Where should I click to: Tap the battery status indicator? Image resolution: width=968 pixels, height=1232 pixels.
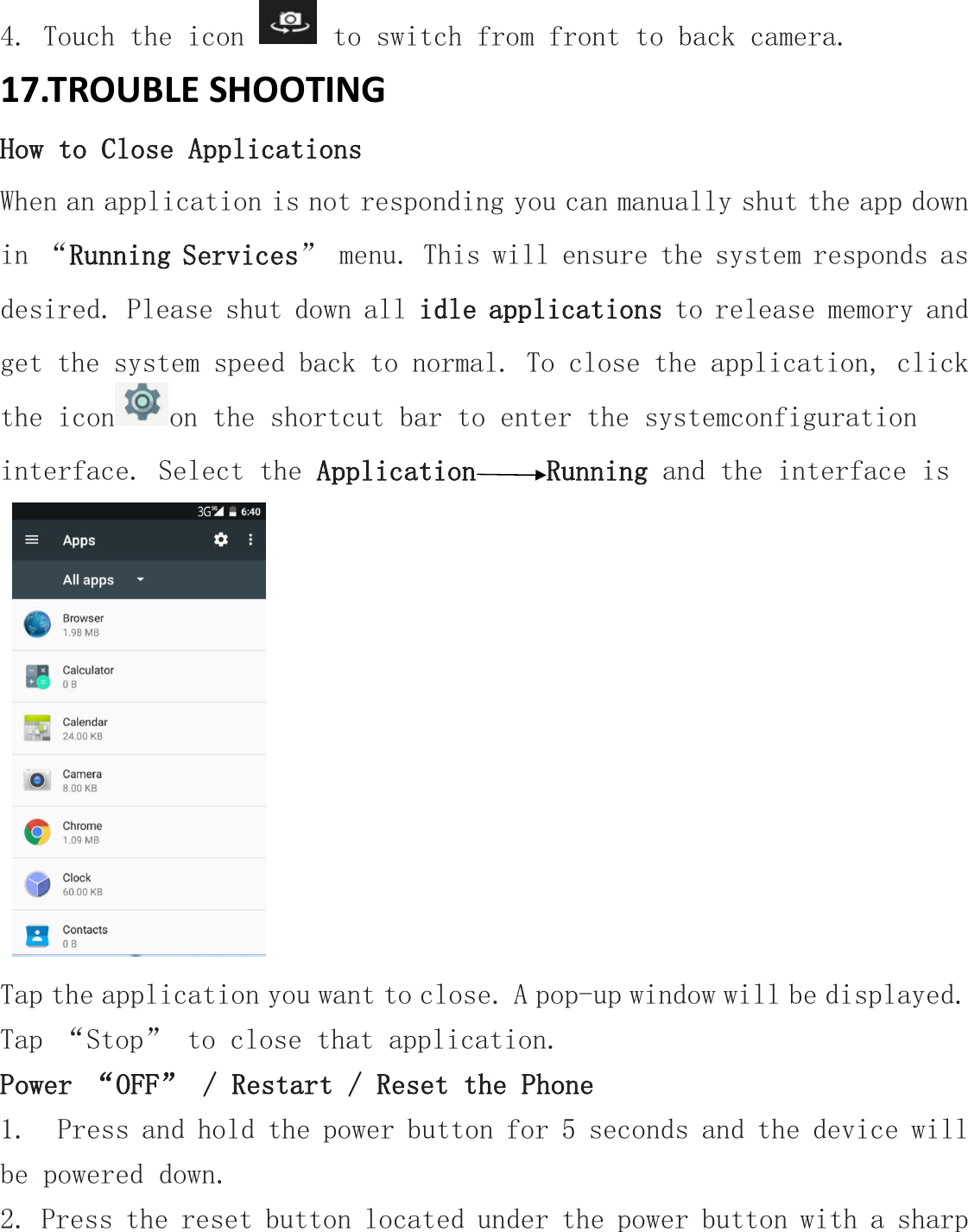click(x=232, y=511)
